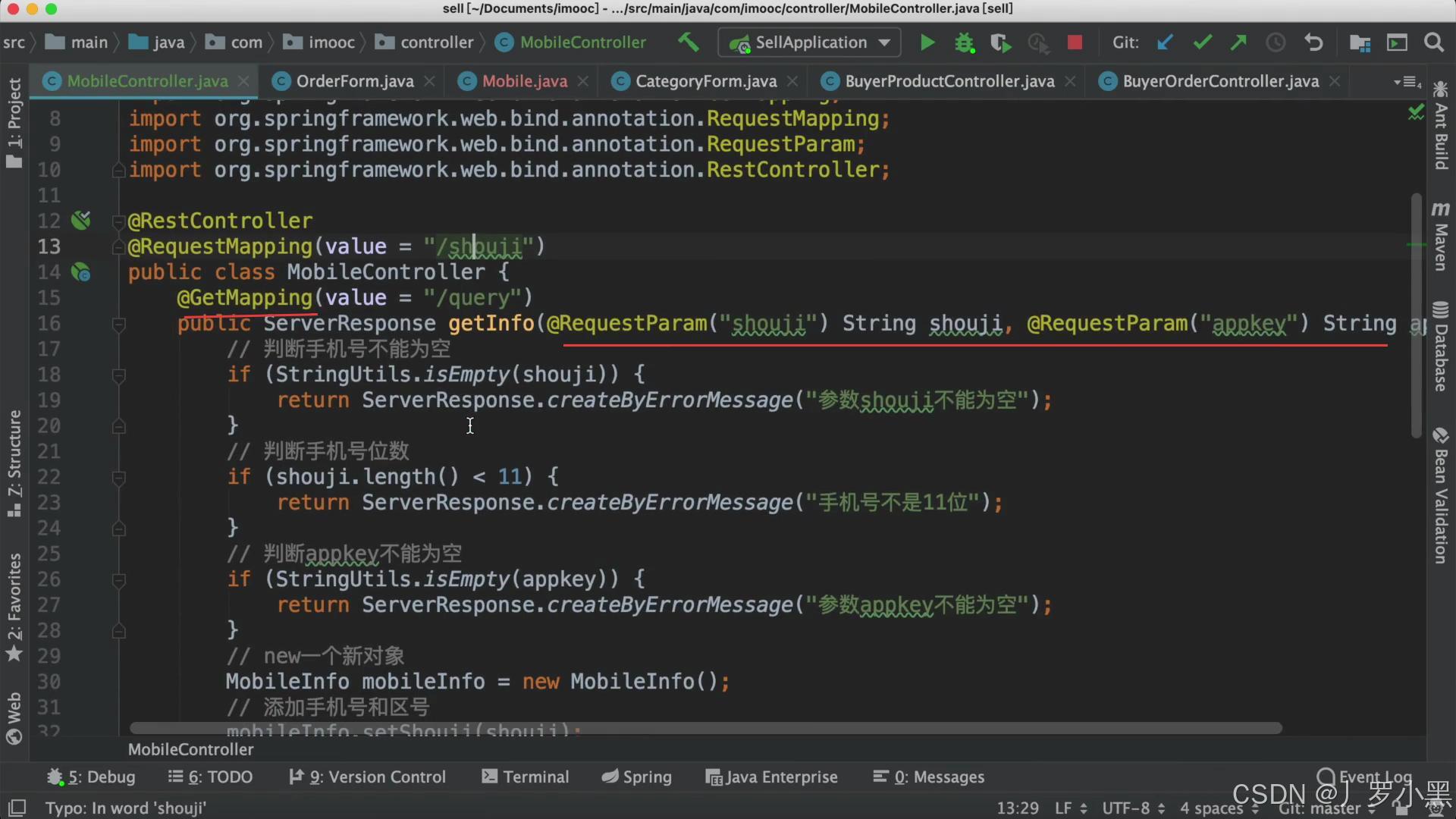
Task: Click the inspection status checkmark
Action: tap(1415, 113)
